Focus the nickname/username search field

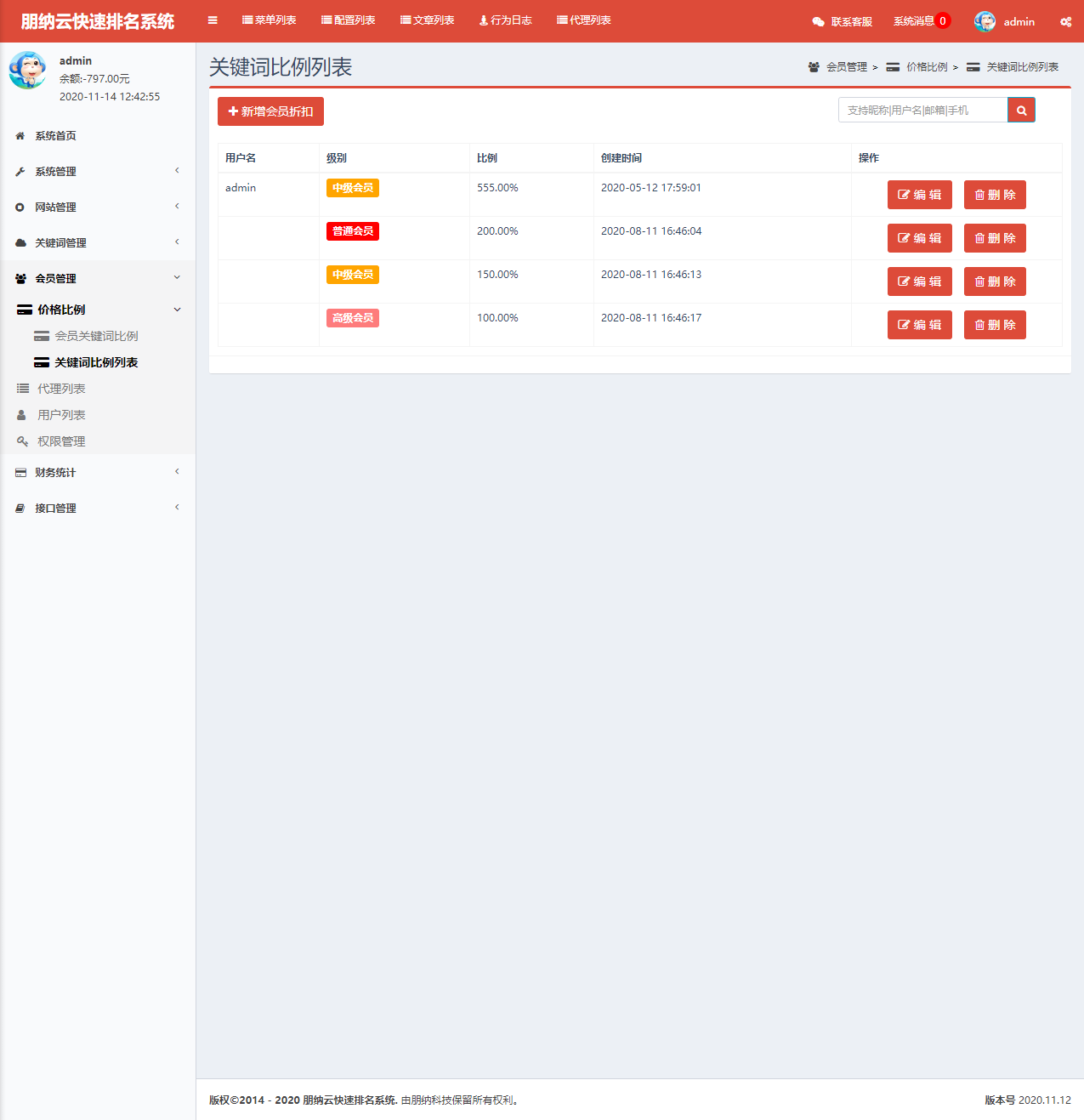[922, 110]
